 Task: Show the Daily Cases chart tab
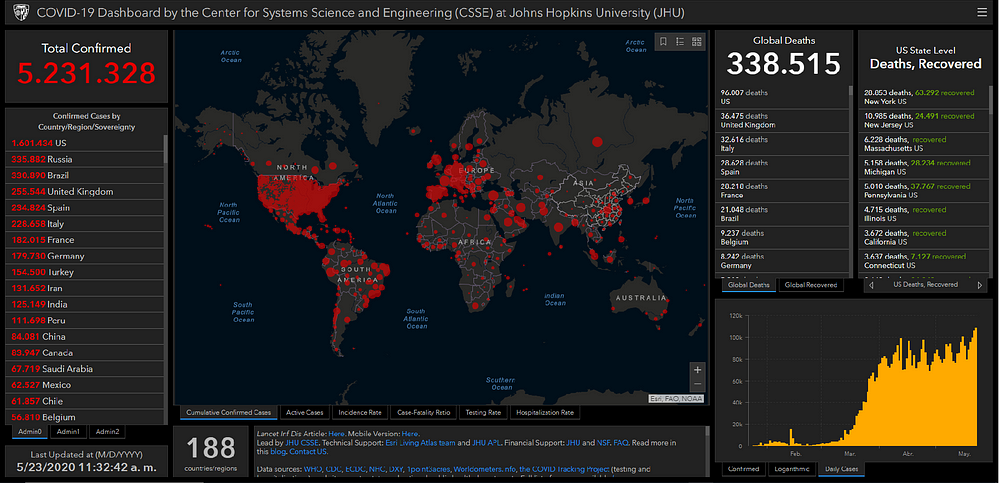[x=842, y=469]
